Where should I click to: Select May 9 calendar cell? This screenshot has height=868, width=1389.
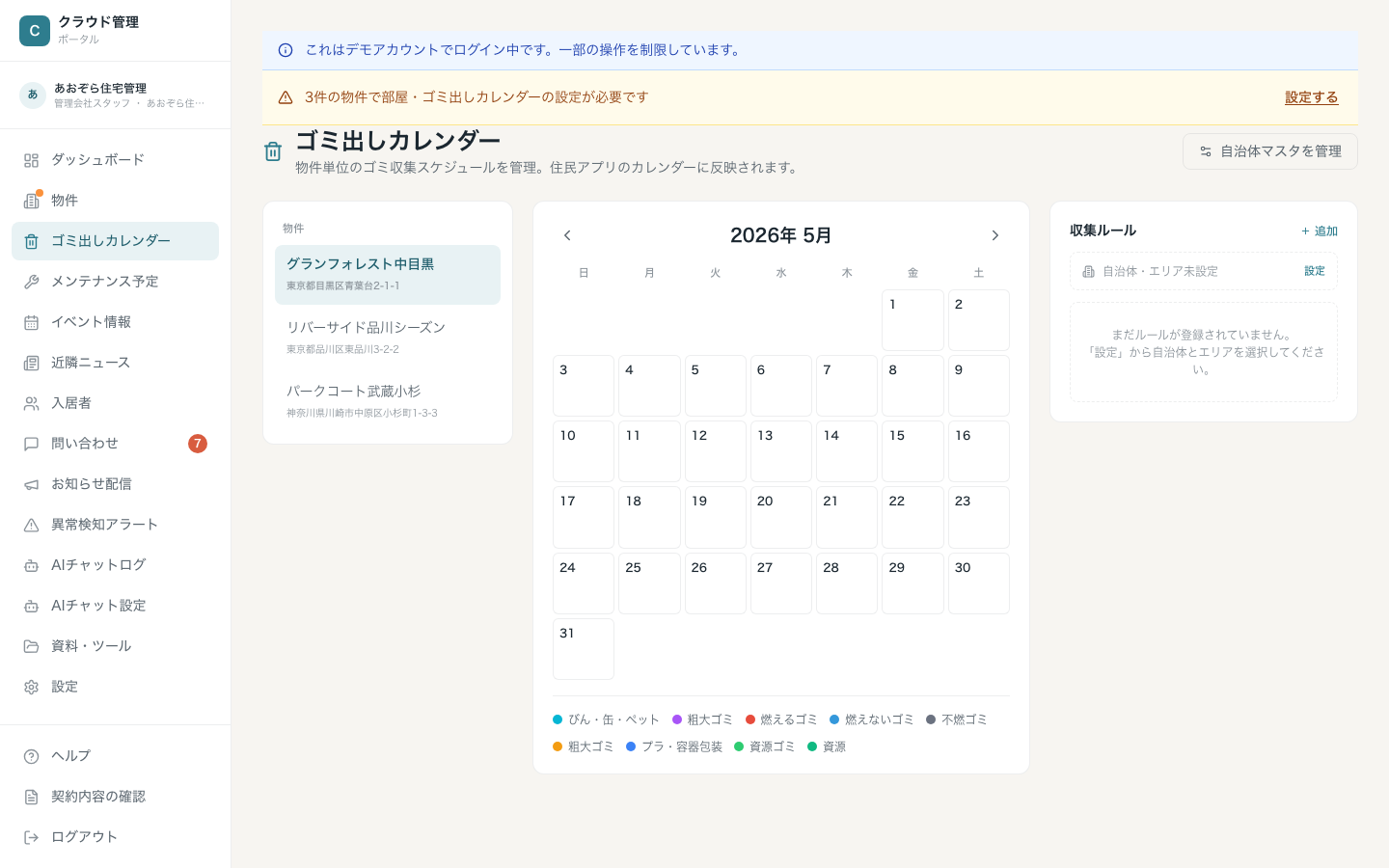click(979, 386)
